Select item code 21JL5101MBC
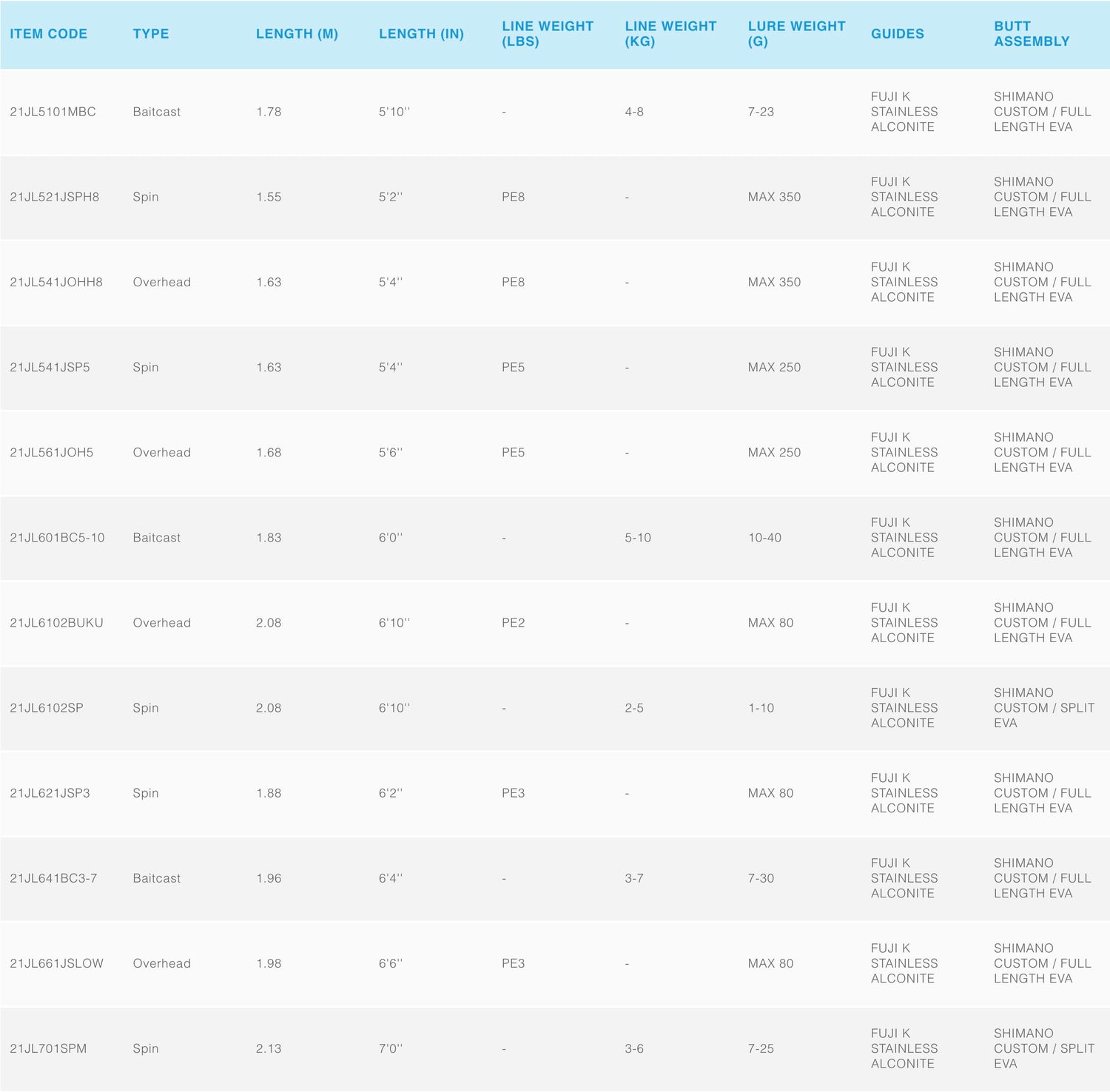The height and width of the screenshot is (1092, 1110). click(53, 112)
